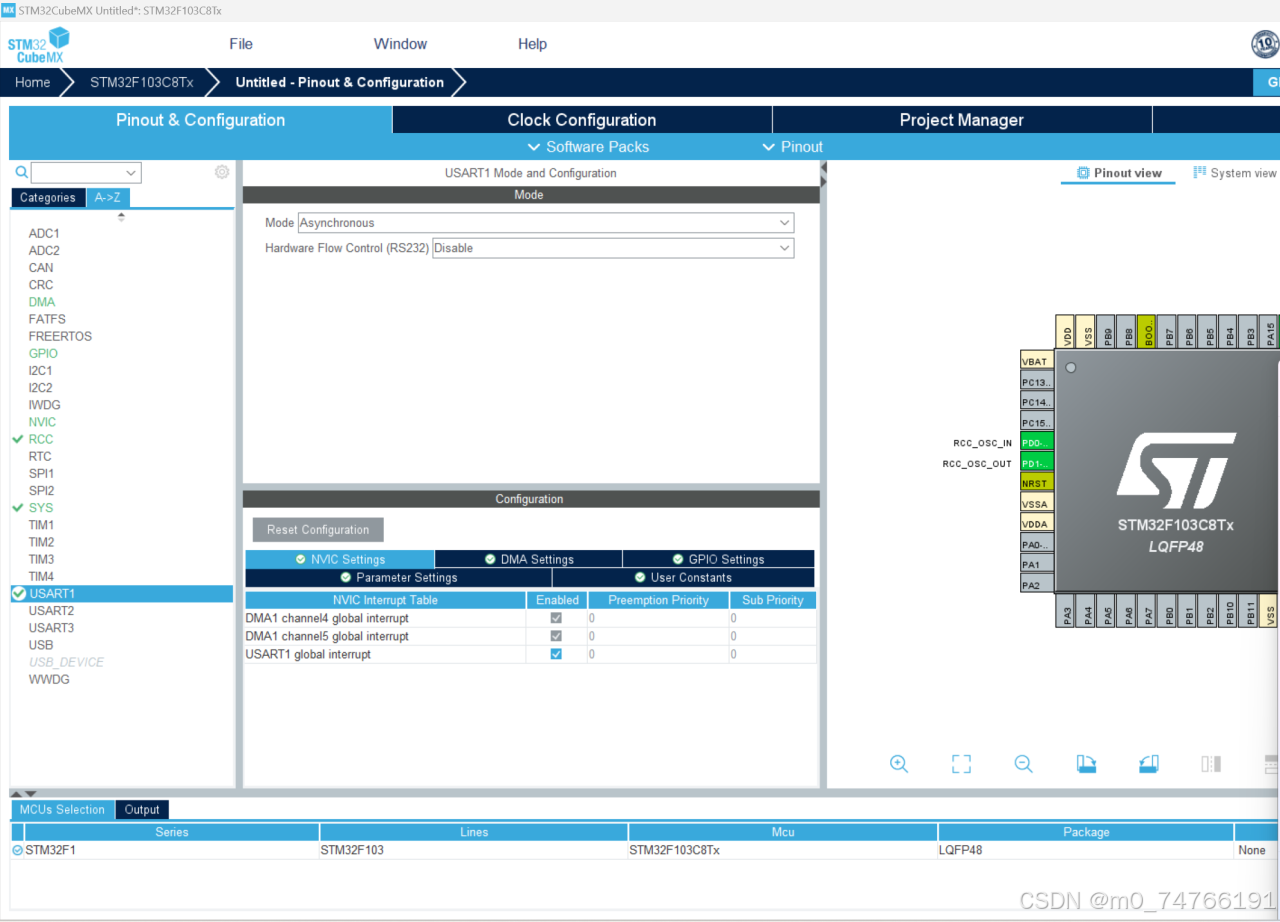Open the Window menu
1280x922 pixels.
coord(400,44)
